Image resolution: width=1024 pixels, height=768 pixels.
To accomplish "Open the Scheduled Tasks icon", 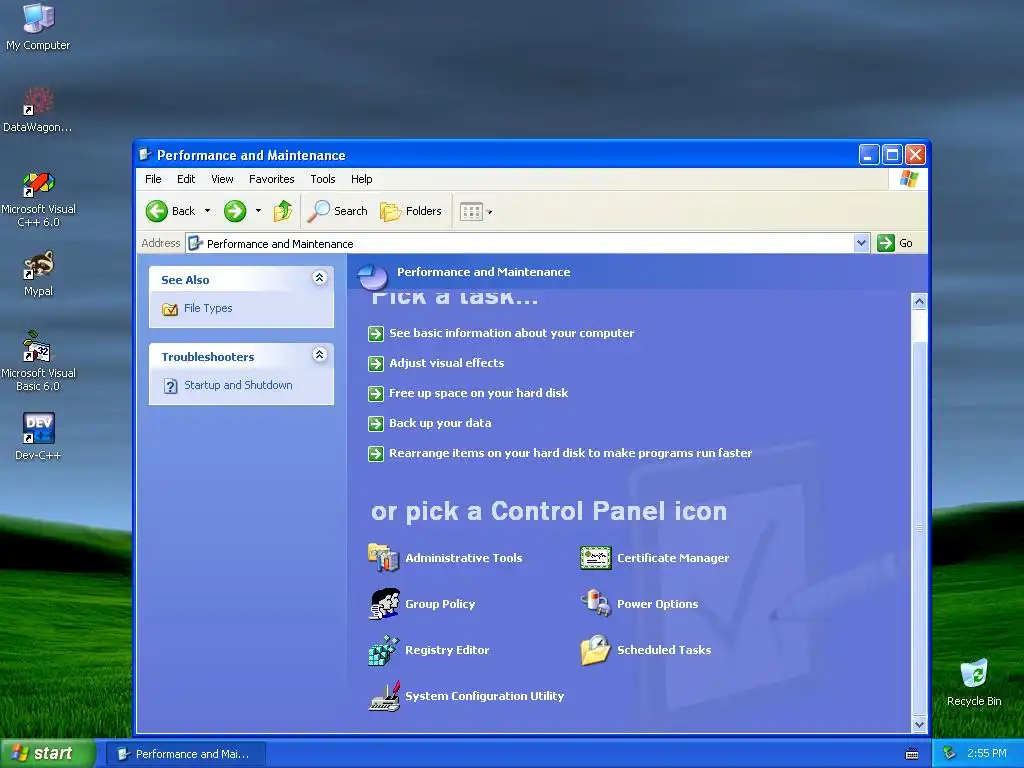I will tap(596, 650).
